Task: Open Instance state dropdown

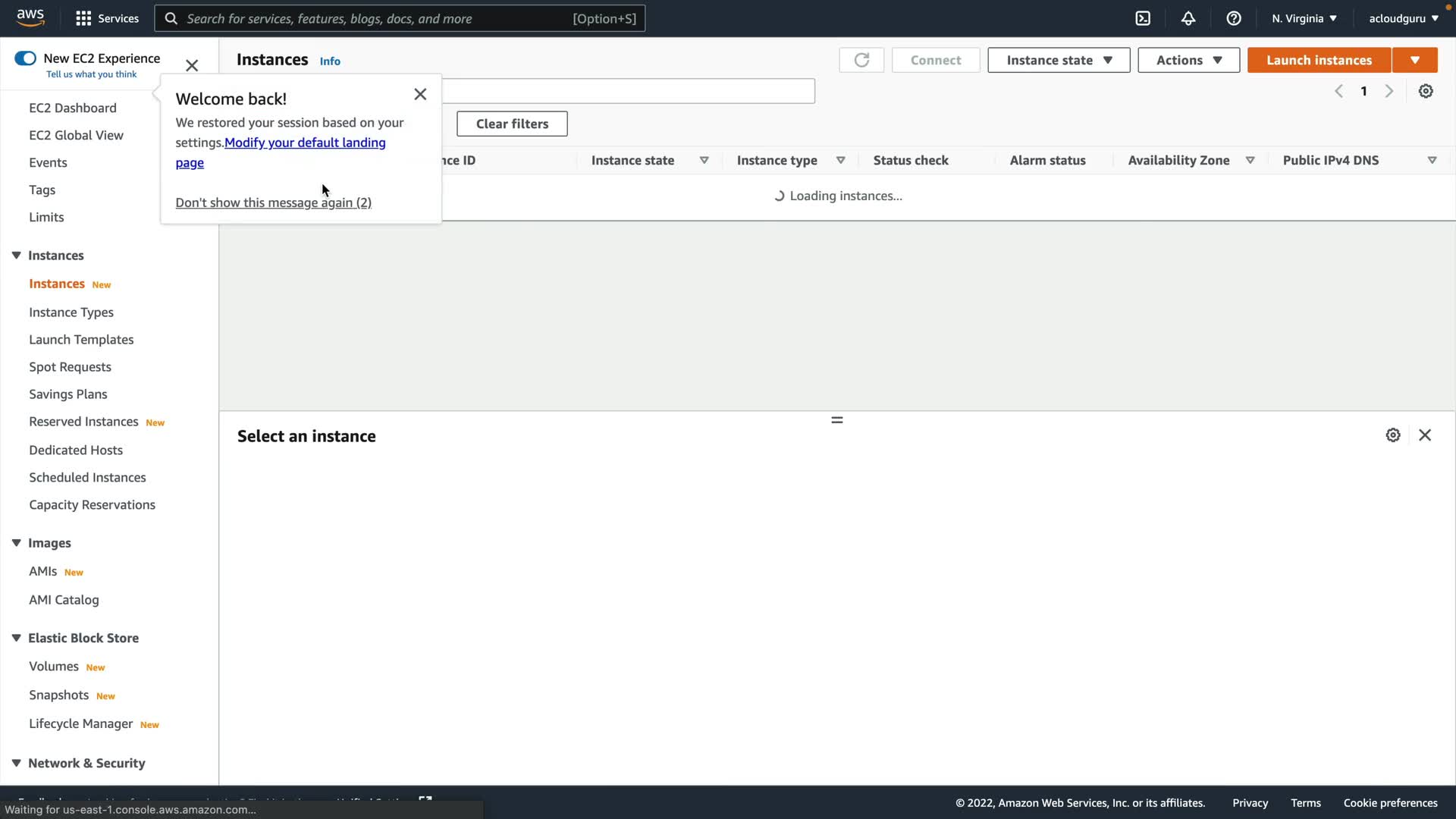Action: [1059, 60]
